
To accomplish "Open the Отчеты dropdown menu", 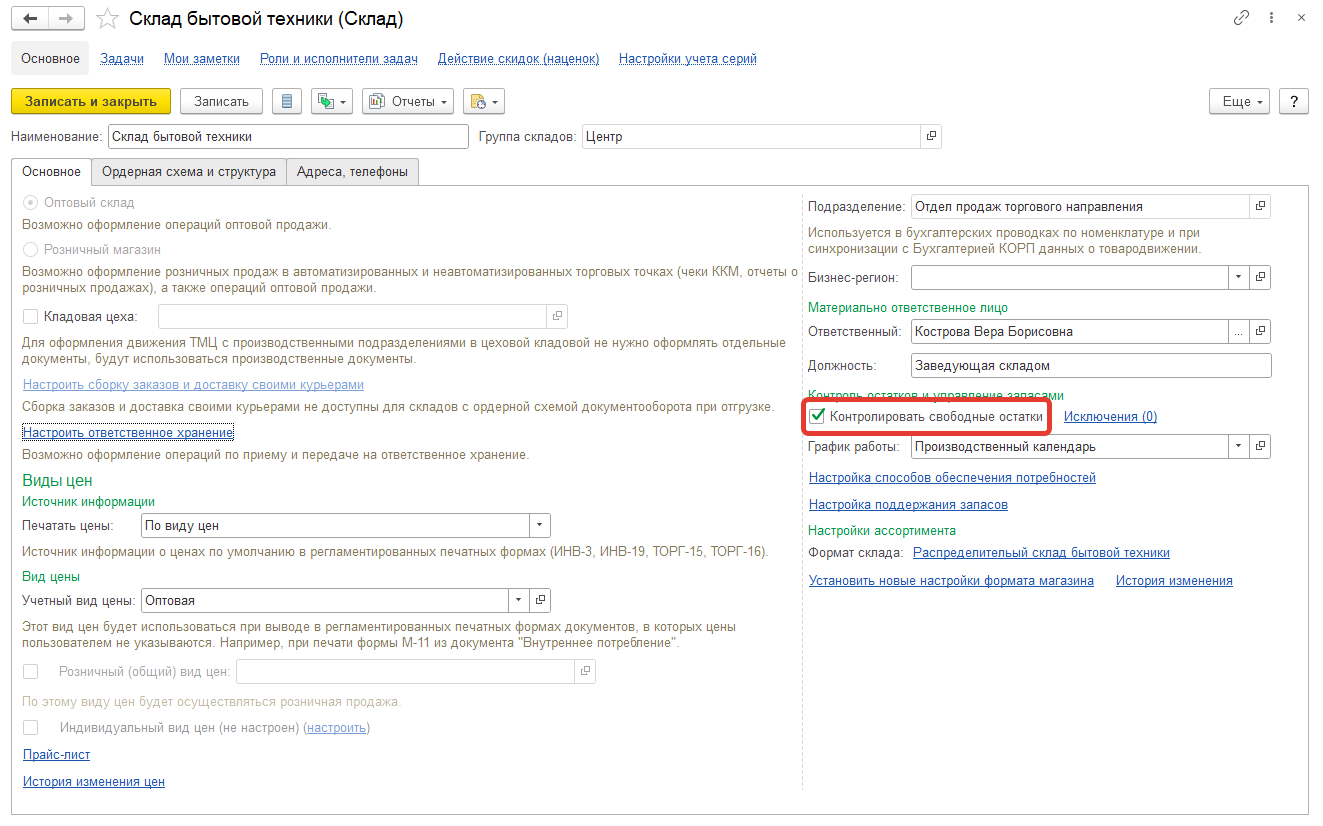I will pyautogui.click(x=408, y=101).
